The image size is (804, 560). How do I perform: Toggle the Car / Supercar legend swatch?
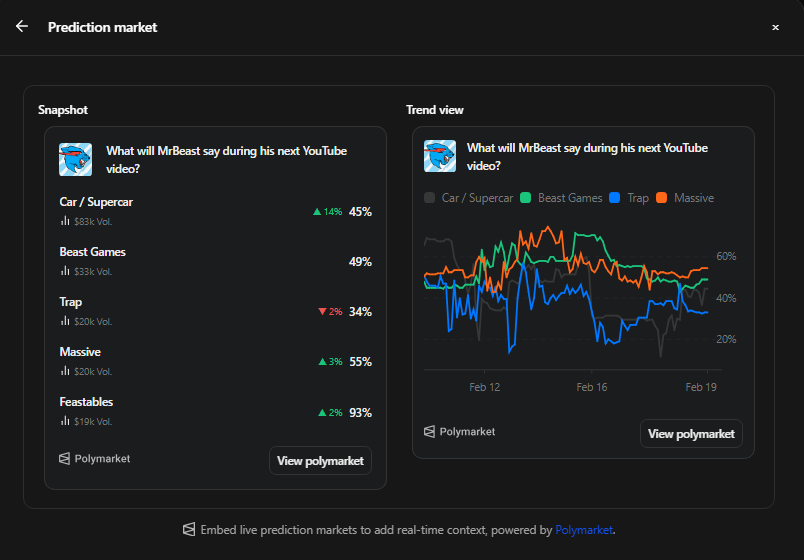(430, 198)
